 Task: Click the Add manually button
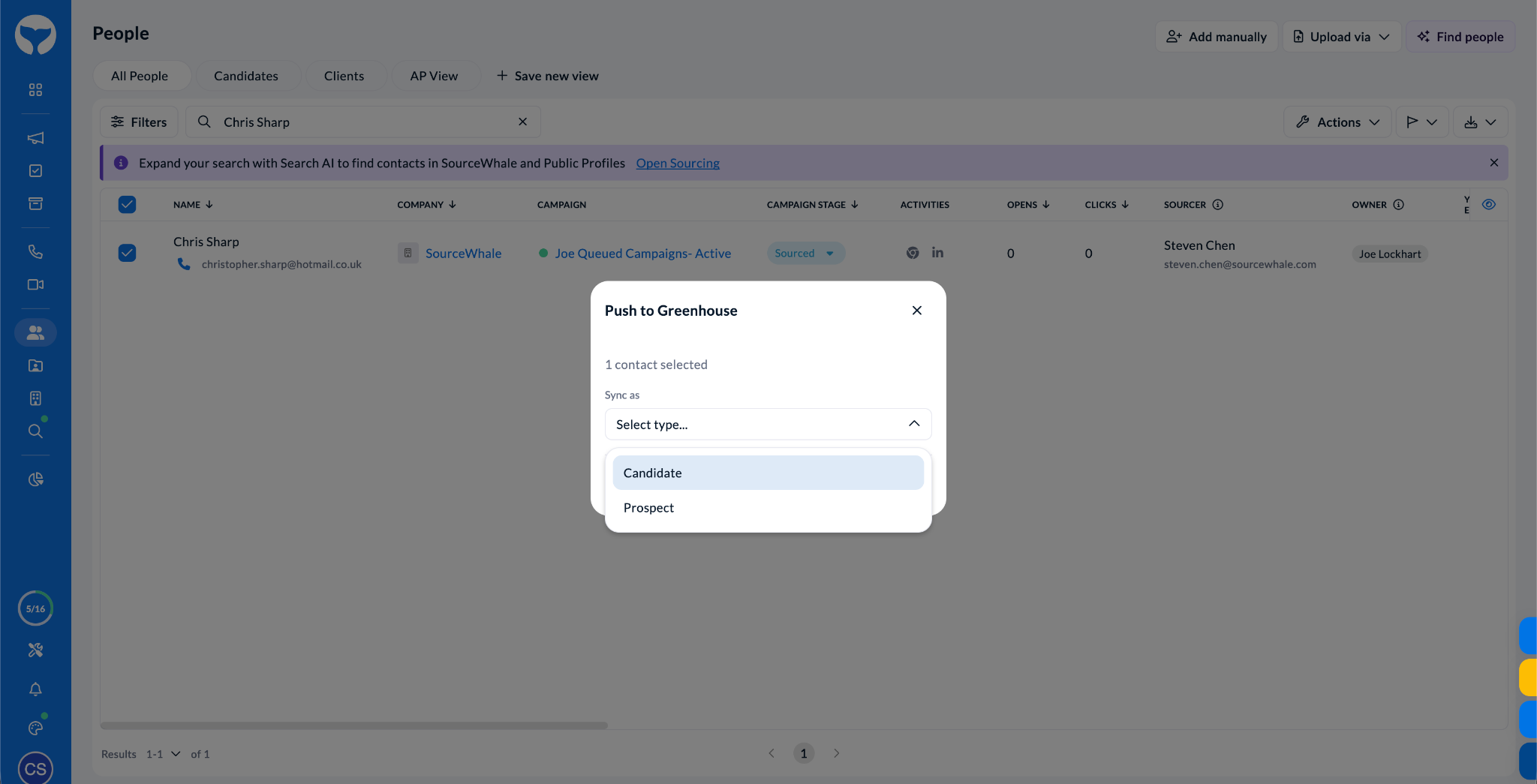1217,37
